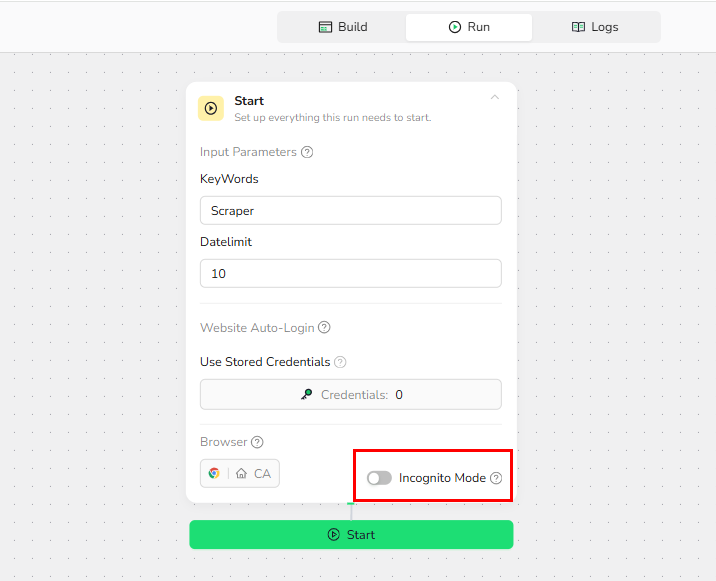Open the Credentials: 0 button

[351, 395]
